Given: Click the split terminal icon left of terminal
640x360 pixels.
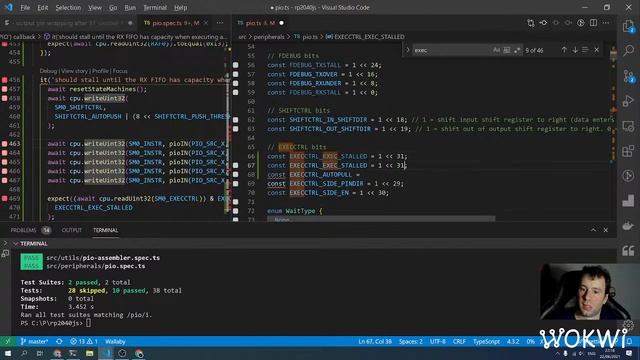Looking at the screenshot, I should (5, 254).
